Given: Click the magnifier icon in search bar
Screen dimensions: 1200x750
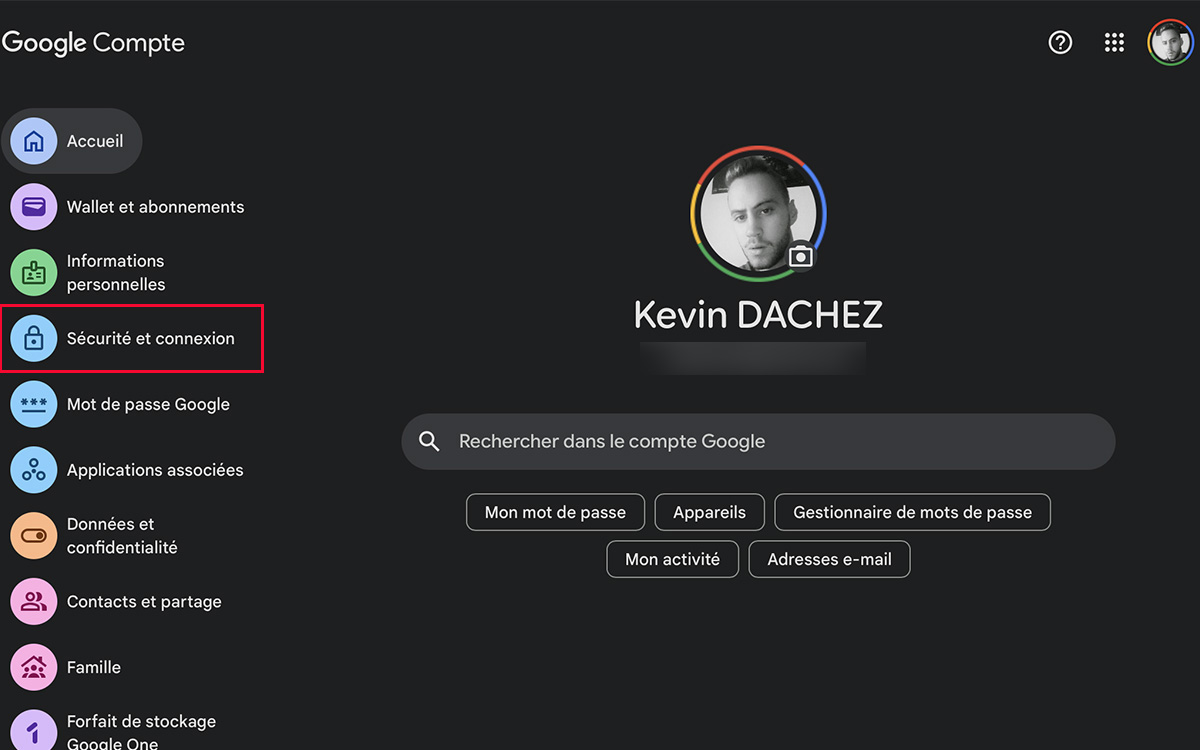Looking at the screenshot, I should pos(430,442).
